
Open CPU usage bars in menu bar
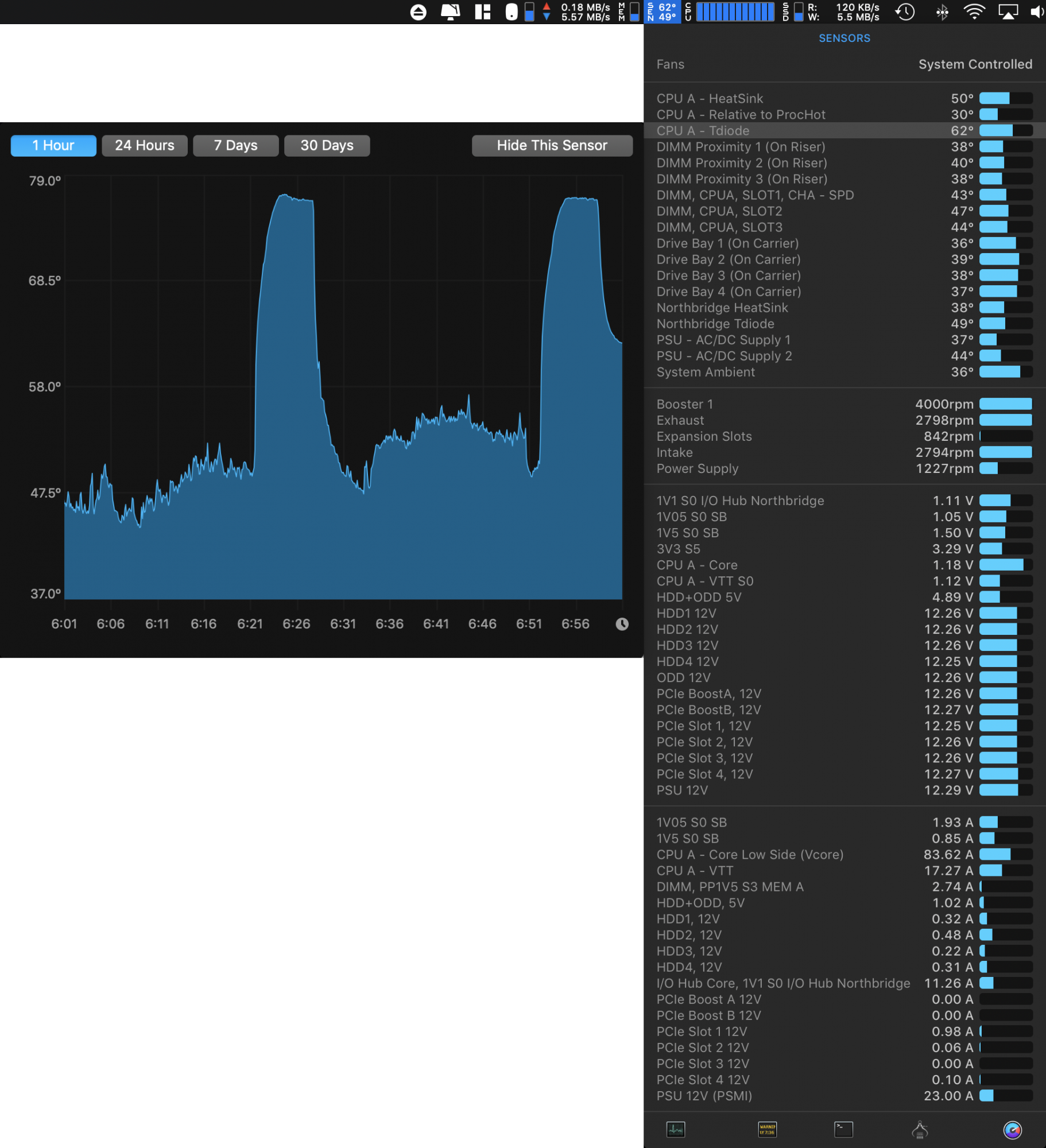730,12
